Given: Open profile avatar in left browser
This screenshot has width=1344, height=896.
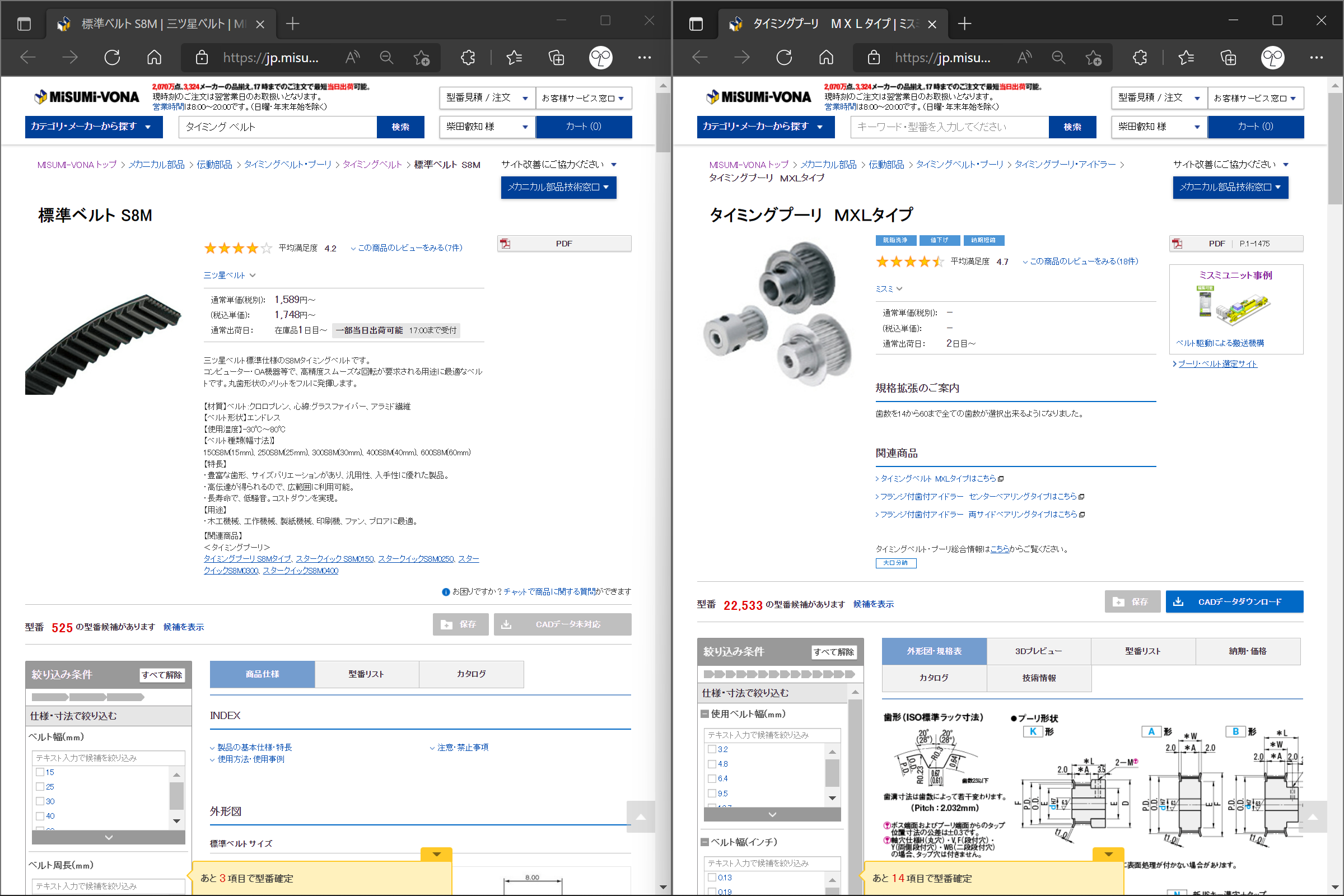Looking at the screenshot, I should point(600,57).
